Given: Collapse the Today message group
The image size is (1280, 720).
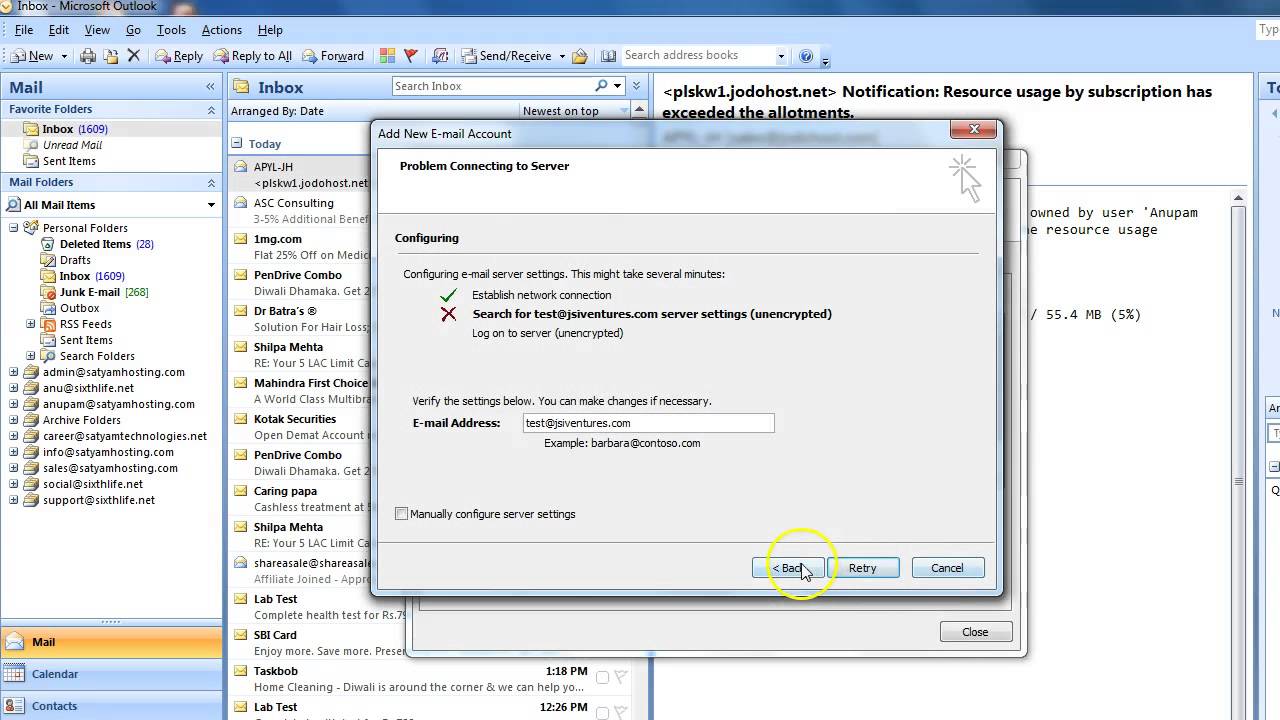Looking at the screenshot, I should (237, 144).
